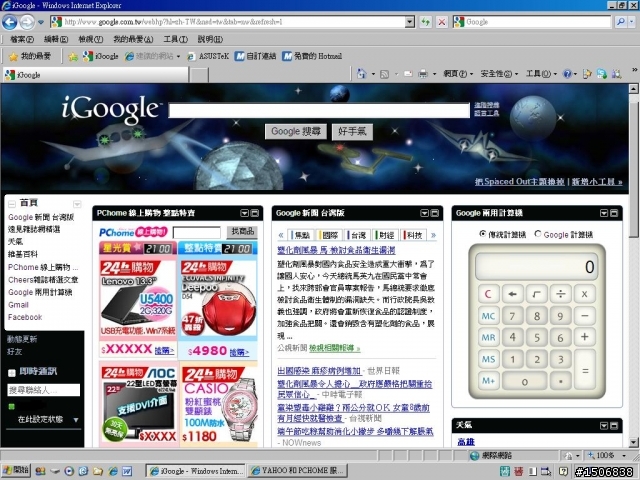This screenshot has height=480, width=640.
Task: Click the browser Forward arrow button
Action: 27,22
